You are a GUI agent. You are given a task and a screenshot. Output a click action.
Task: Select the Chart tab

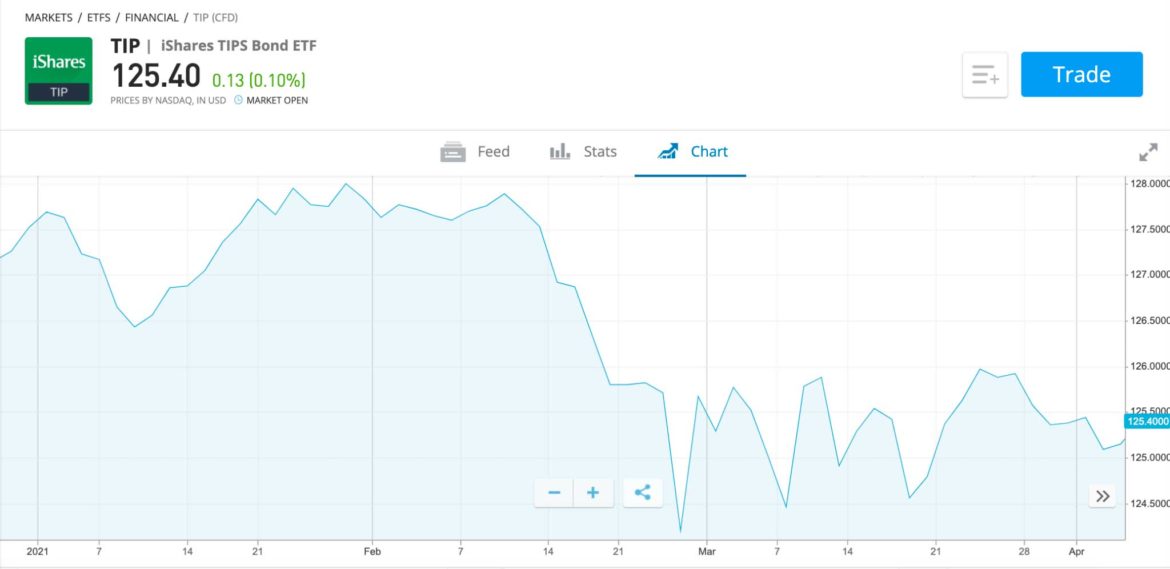coord(692,152)
